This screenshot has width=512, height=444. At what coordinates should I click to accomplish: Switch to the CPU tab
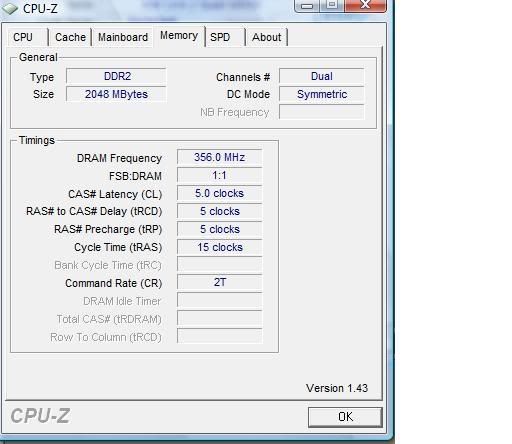pyautogui.click(x=28, y=37)
